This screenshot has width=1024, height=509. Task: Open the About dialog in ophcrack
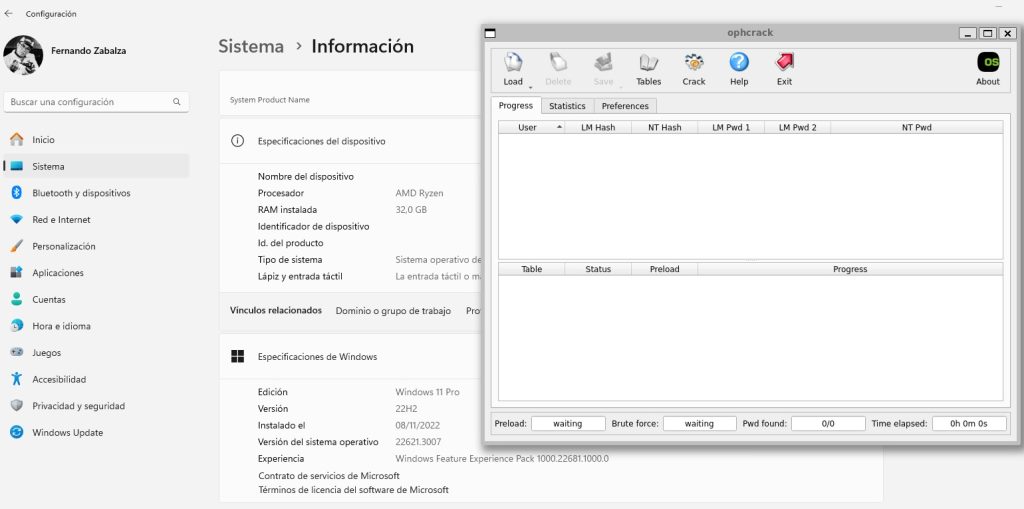click(987, 69)
